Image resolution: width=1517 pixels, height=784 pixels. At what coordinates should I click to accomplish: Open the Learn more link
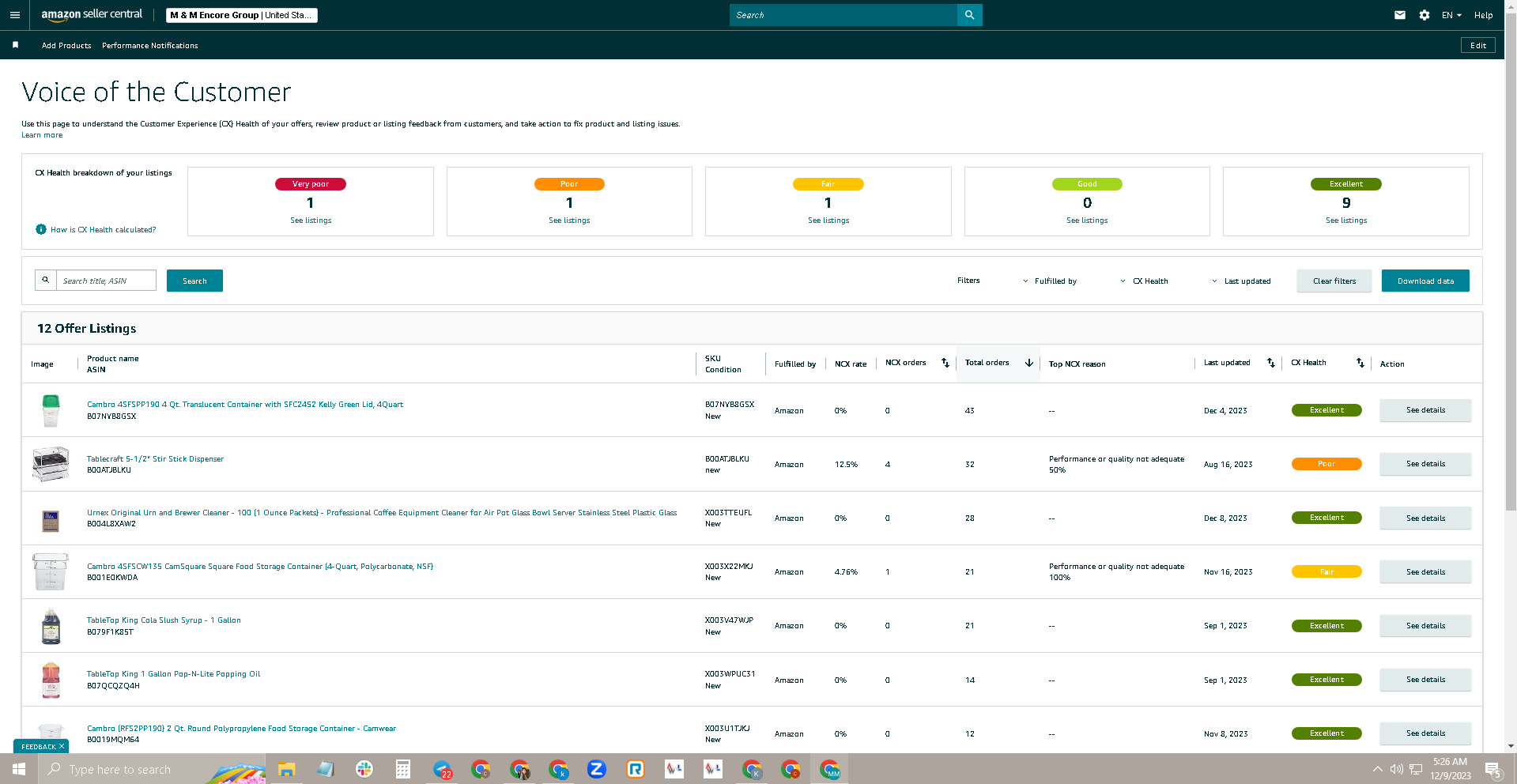42,135
